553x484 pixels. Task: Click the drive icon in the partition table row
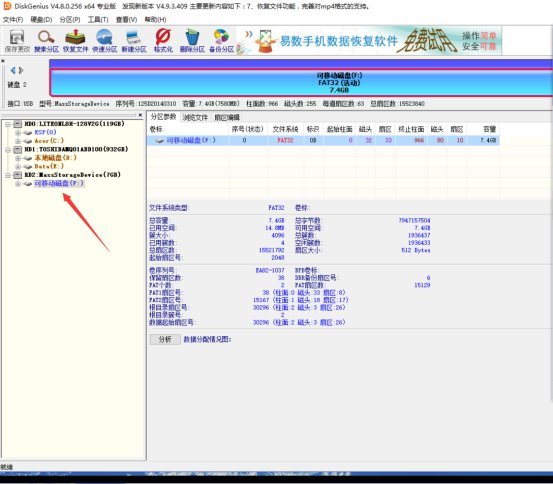coord(159,140)
